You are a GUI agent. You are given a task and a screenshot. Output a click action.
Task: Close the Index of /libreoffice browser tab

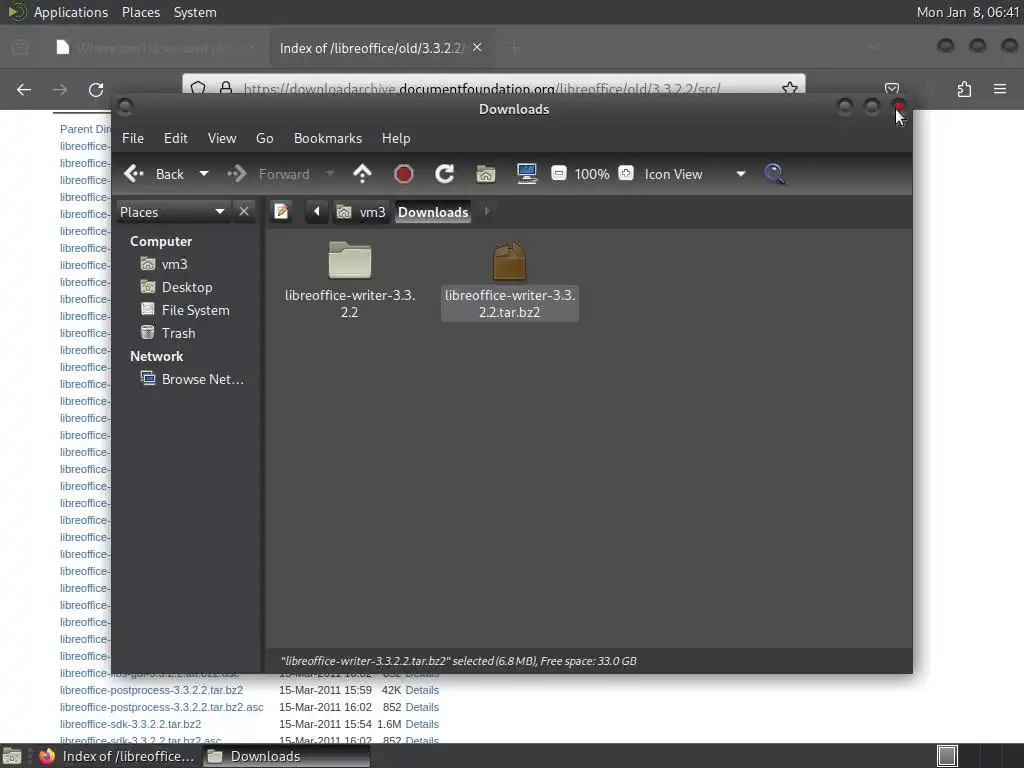coord(477,48)
